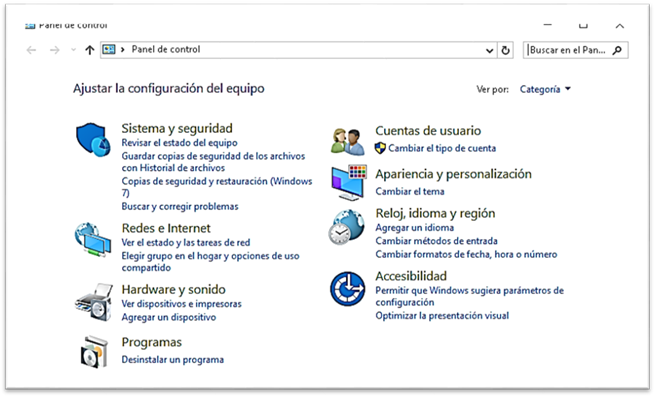Go up one folder level

tap(90, 50)
